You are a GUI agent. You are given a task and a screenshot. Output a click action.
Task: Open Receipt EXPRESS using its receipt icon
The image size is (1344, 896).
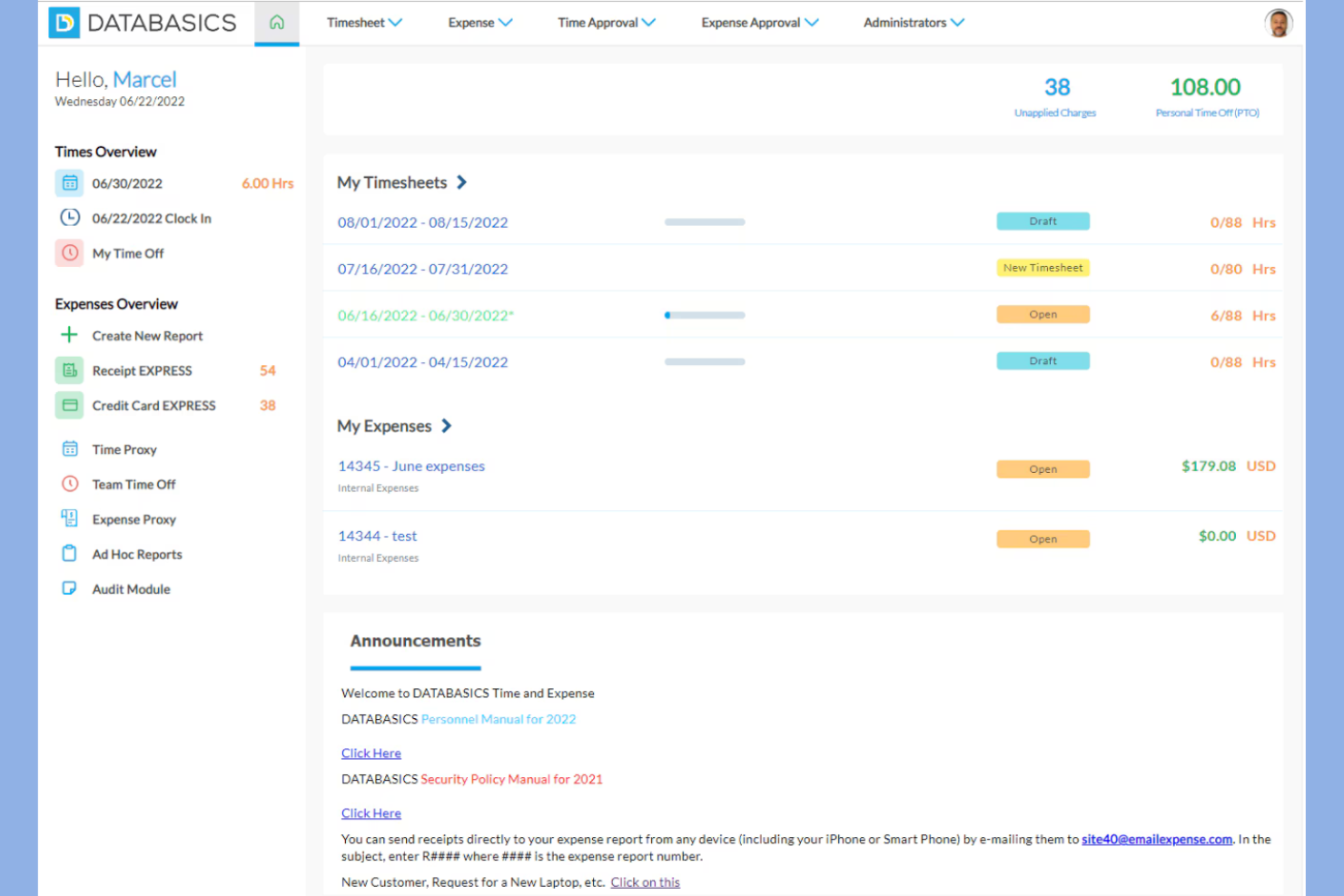69,370
